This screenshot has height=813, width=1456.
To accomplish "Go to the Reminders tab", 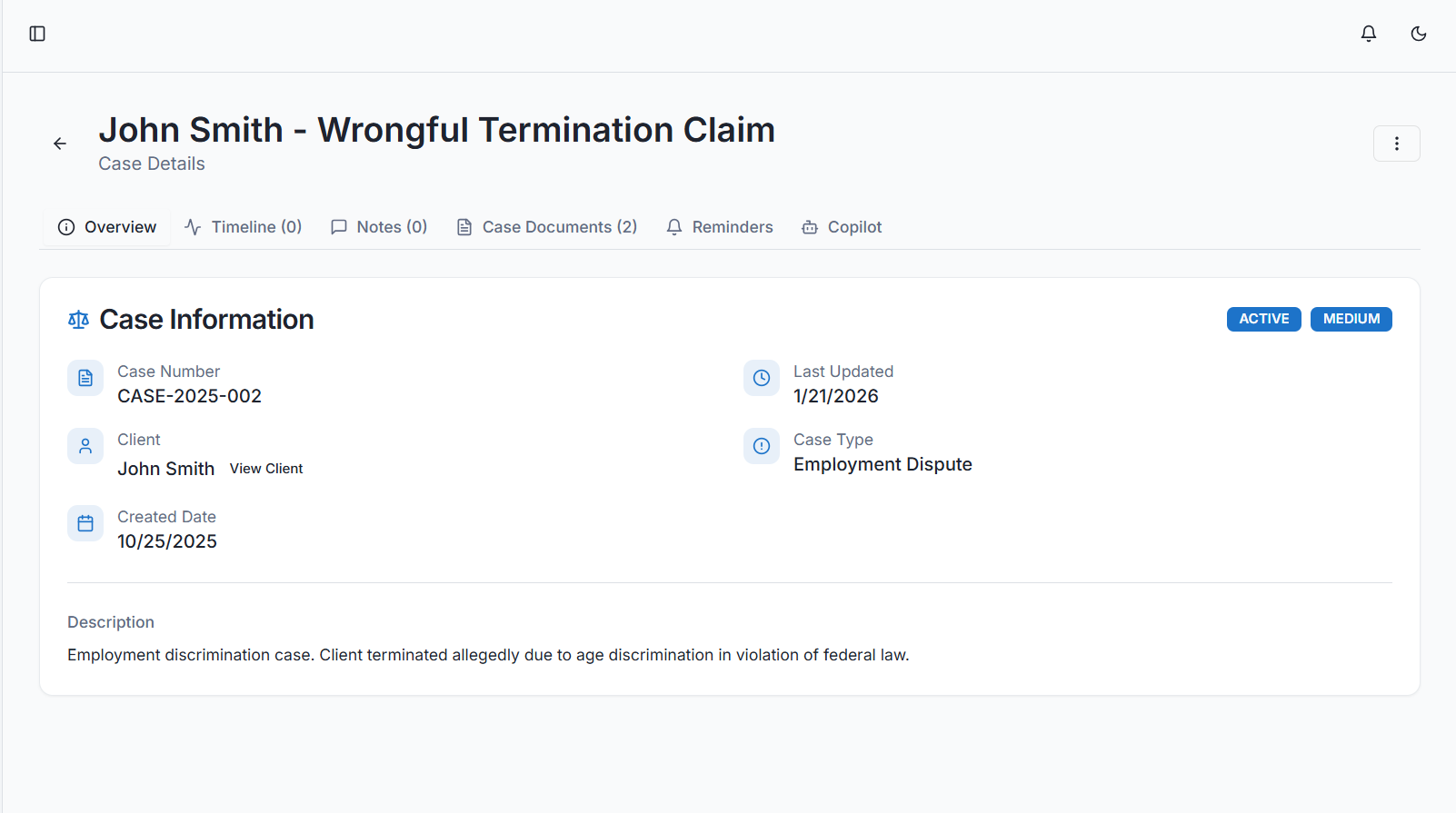I will [720, 227].
